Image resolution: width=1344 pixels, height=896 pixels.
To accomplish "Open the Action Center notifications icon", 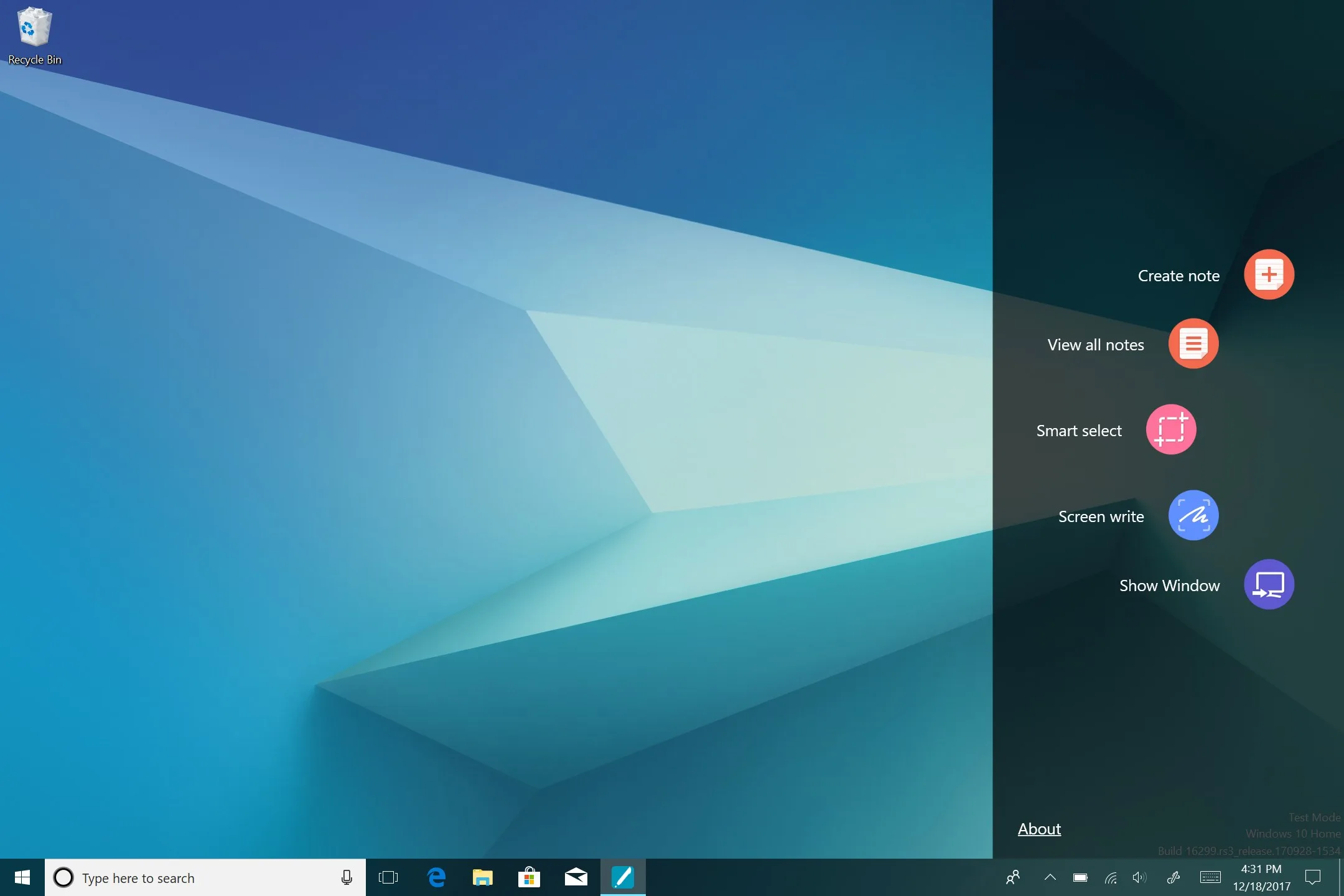I will [1313, 877].
